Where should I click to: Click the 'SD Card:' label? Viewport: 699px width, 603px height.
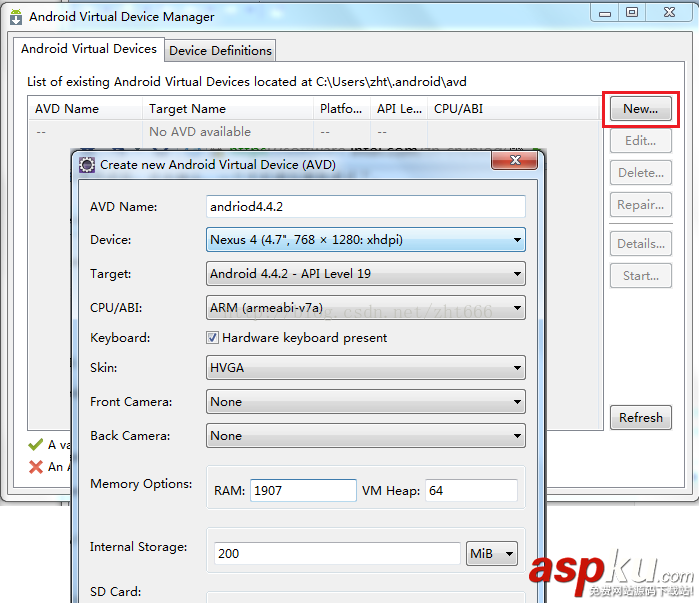pos(115,592)
